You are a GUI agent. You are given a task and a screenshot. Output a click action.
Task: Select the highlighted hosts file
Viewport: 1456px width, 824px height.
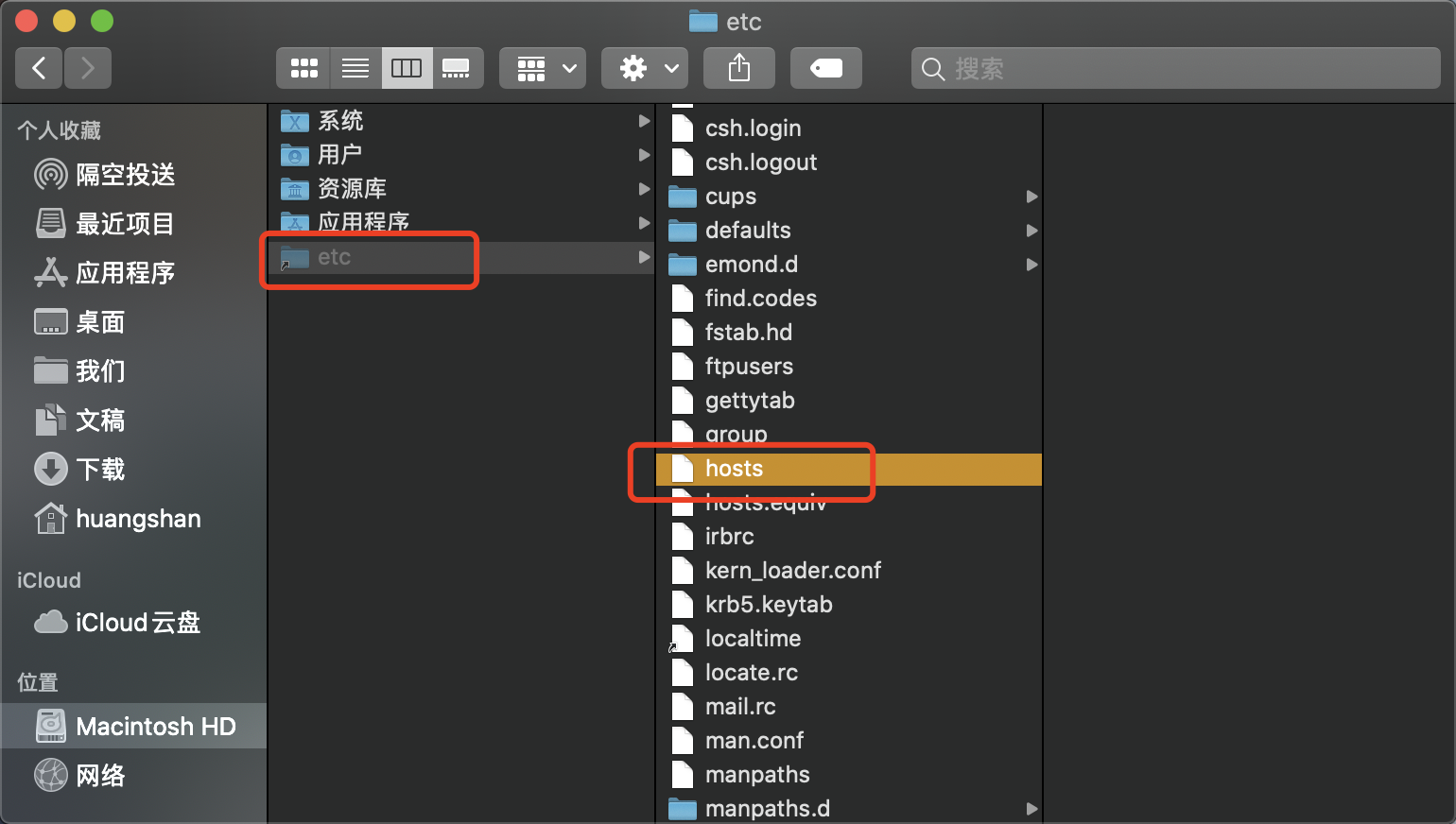(x=849, y=469)
